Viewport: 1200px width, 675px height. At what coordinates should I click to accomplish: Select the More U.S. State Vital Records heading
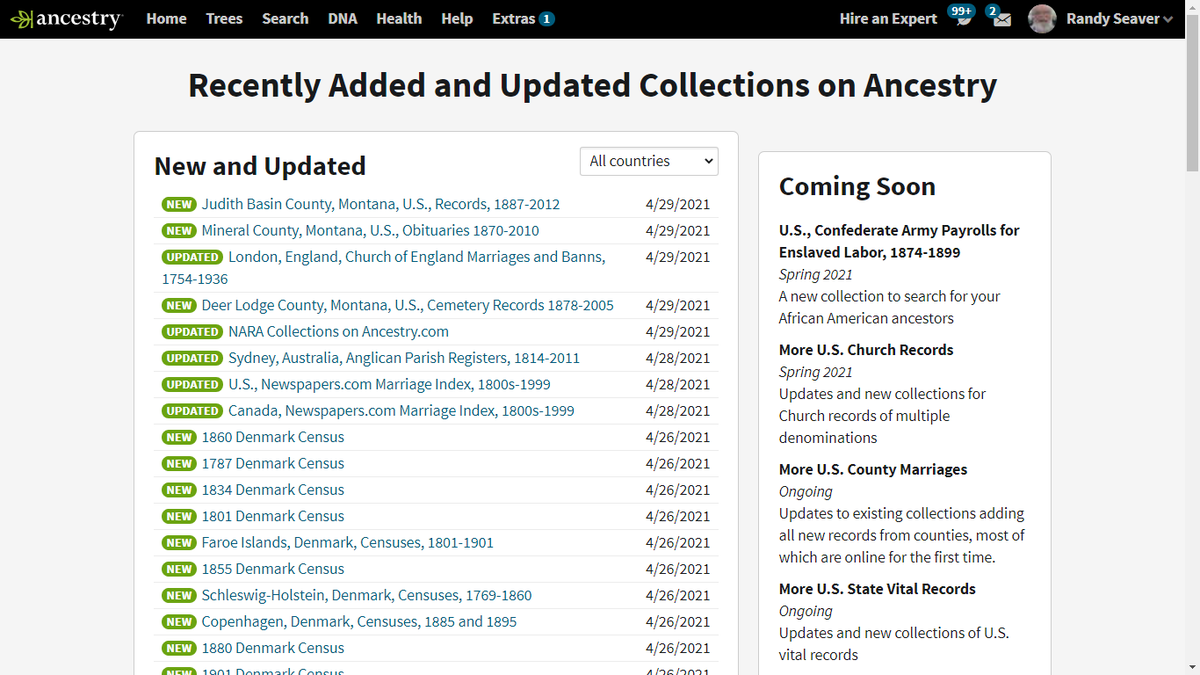coord(877,589)
